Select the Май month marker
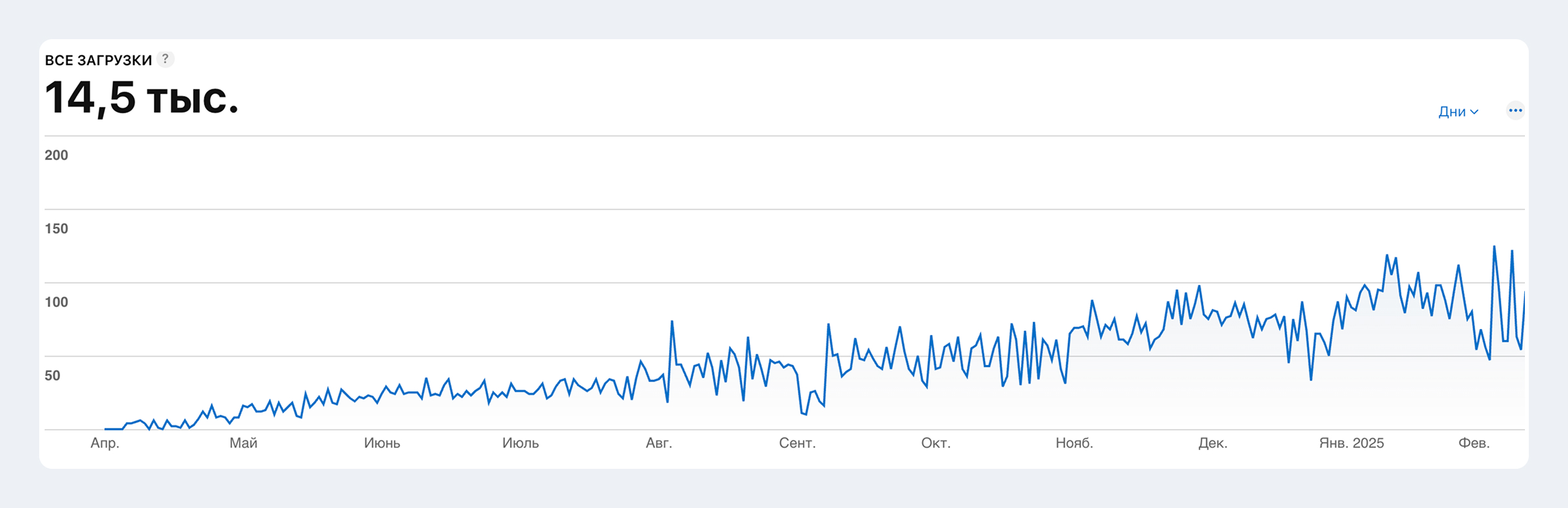This screenshot has width=1568, height=508. pyautogui.click(x=243, y=443)
